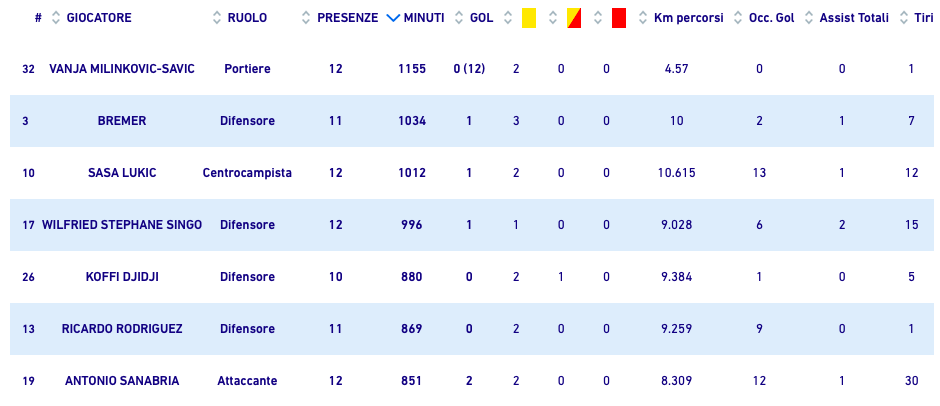Click sort arrows beside PRESENZE header
This screenshot has height=406, width=940.
[x=306, y=18]
